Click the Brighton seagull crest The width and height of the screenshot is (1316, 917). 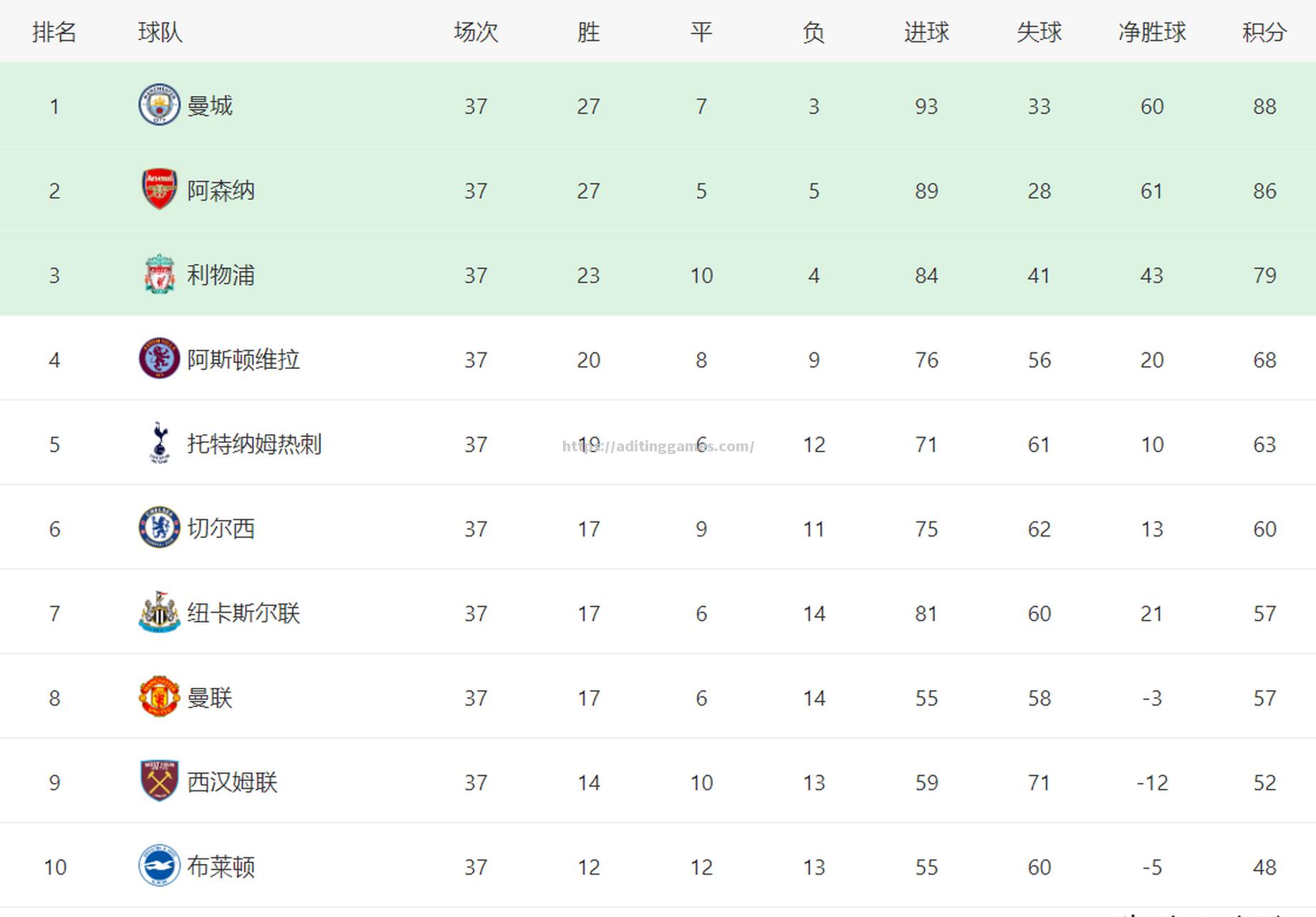click(x=159, y=865)
